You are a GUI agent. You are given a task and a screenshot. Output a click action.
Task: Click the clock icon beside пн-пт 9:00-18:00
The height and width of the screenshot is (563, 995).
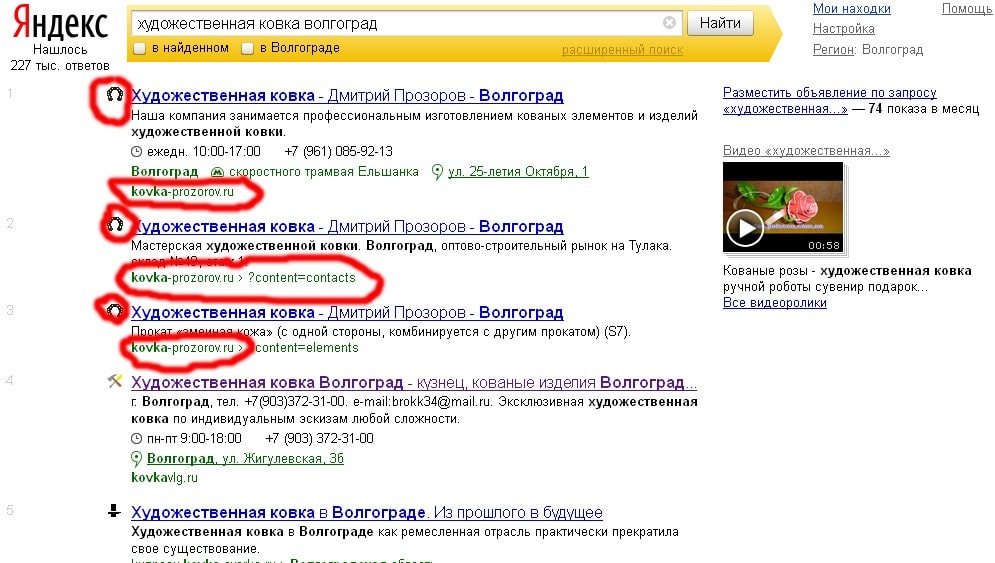136,439
